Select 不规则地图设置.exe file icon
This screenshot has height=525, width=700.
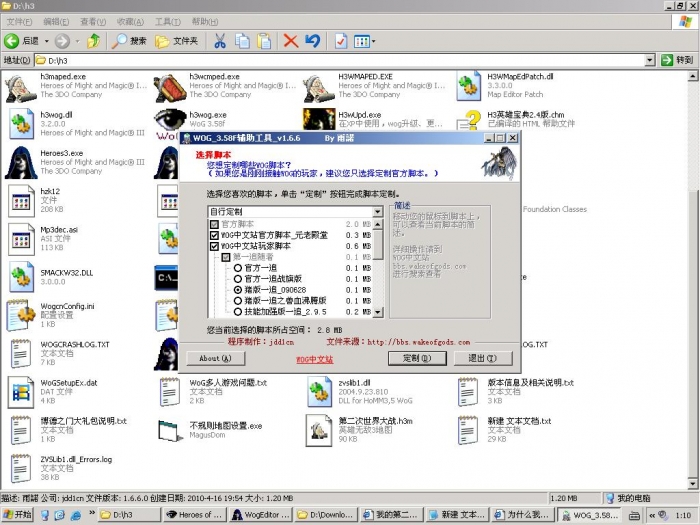pos(170,430)
